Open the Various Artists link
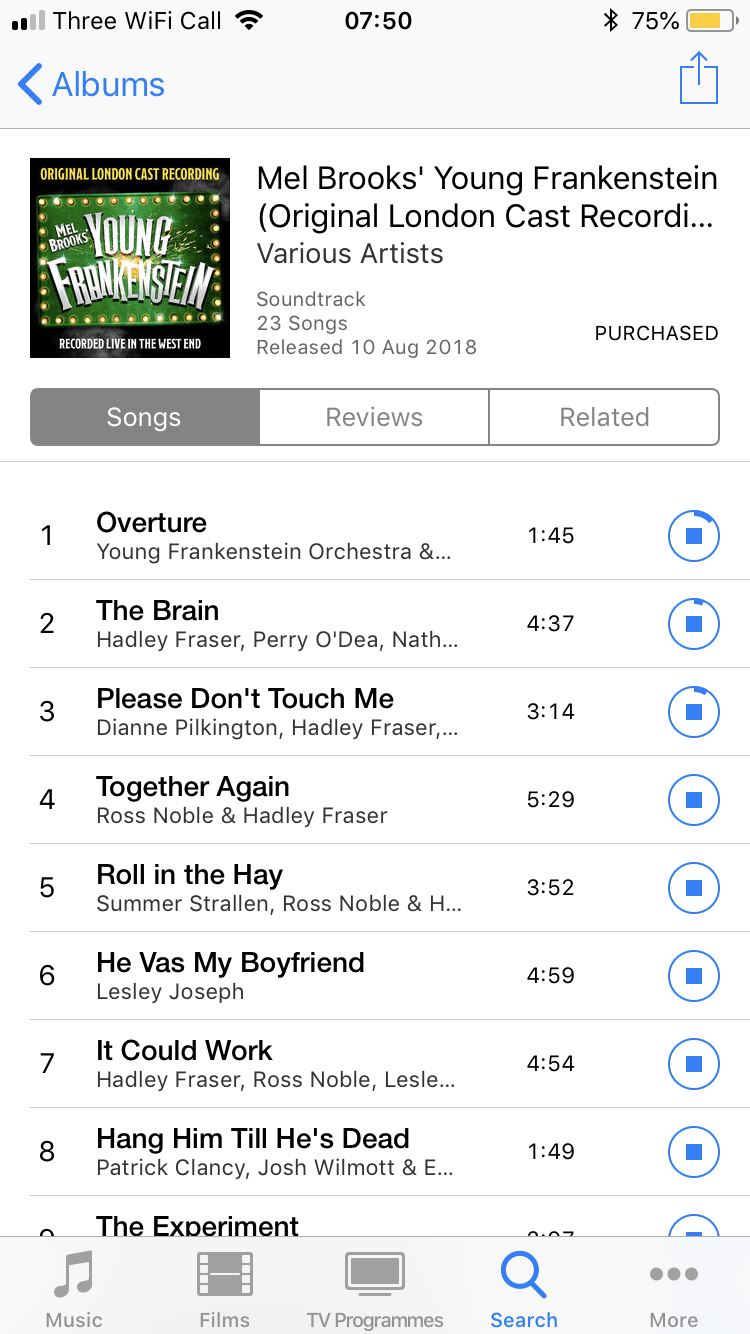Image resolution: width=750 pixels, height=1334 pixels. 350,254
